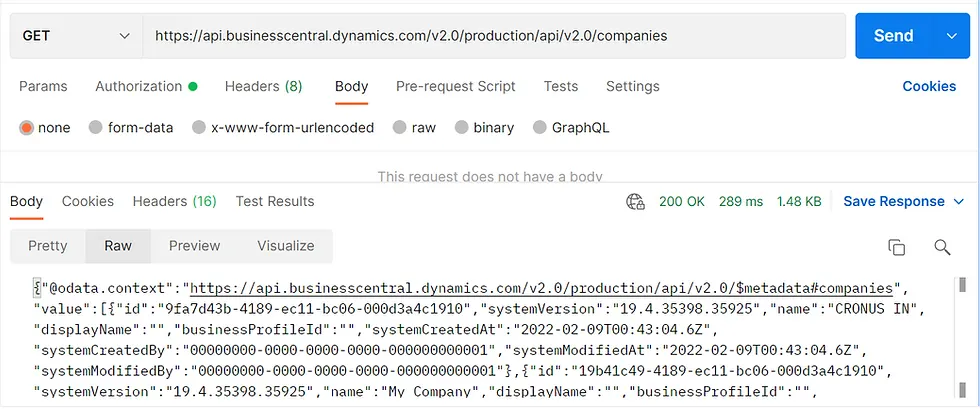The width and height of the screenshot is (980, 409).
Task: Show the response Cookies tab
Action: [x=88, y=201]
